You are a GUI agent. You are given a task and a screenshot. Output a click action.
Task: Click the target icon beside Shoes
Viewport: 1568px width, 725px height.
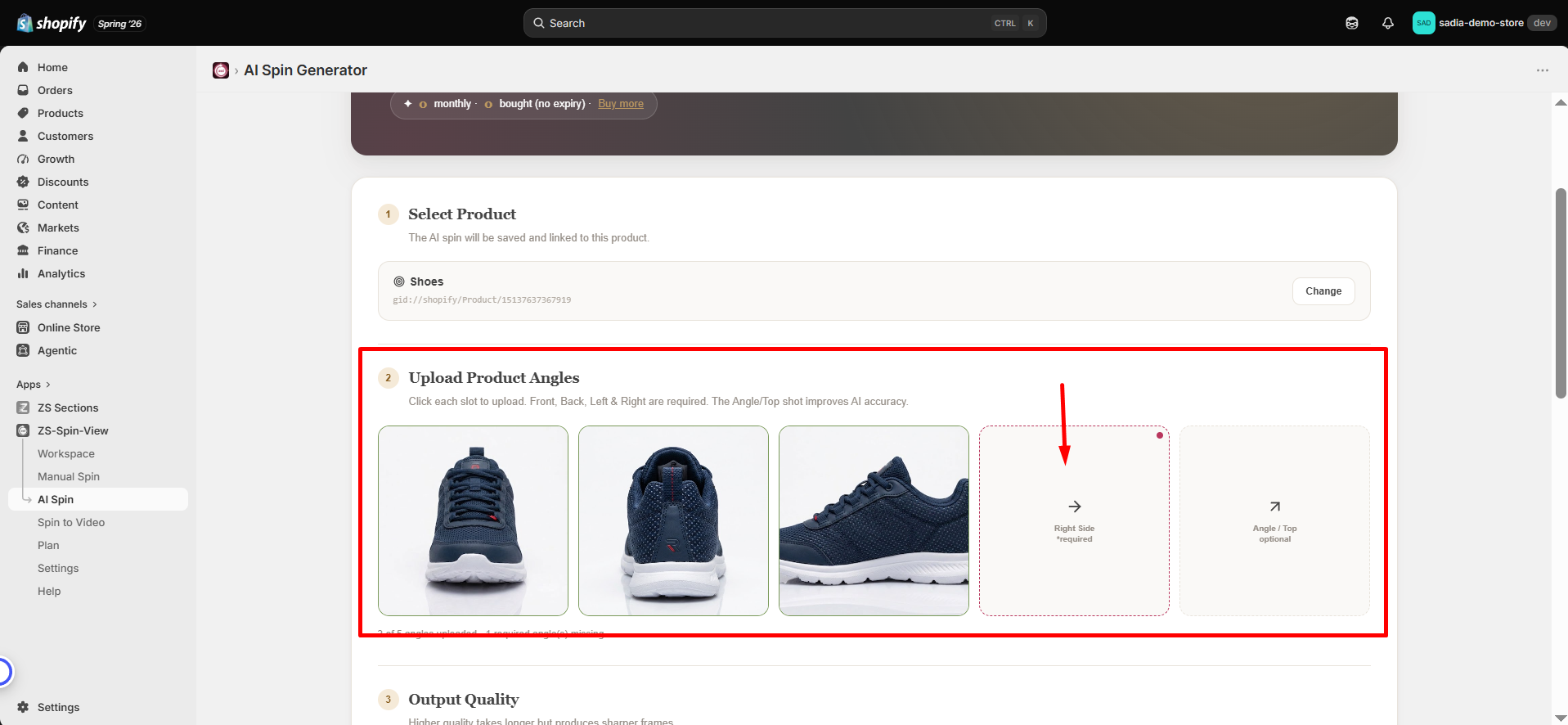pyautogui.click(x=399, y=281)
